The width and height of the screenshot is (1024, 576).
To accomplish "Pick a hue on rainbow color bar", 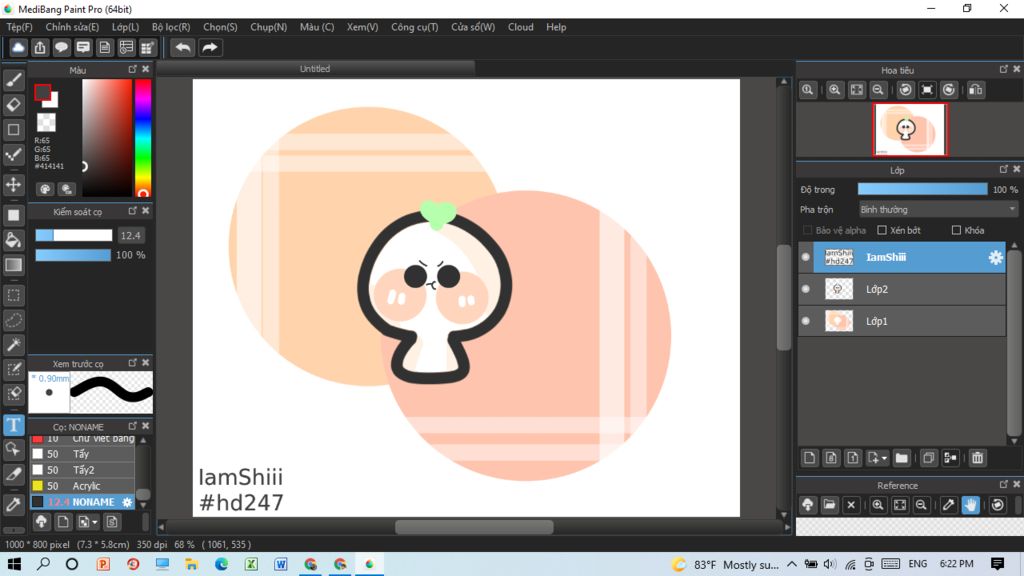I will coord(143,138).
